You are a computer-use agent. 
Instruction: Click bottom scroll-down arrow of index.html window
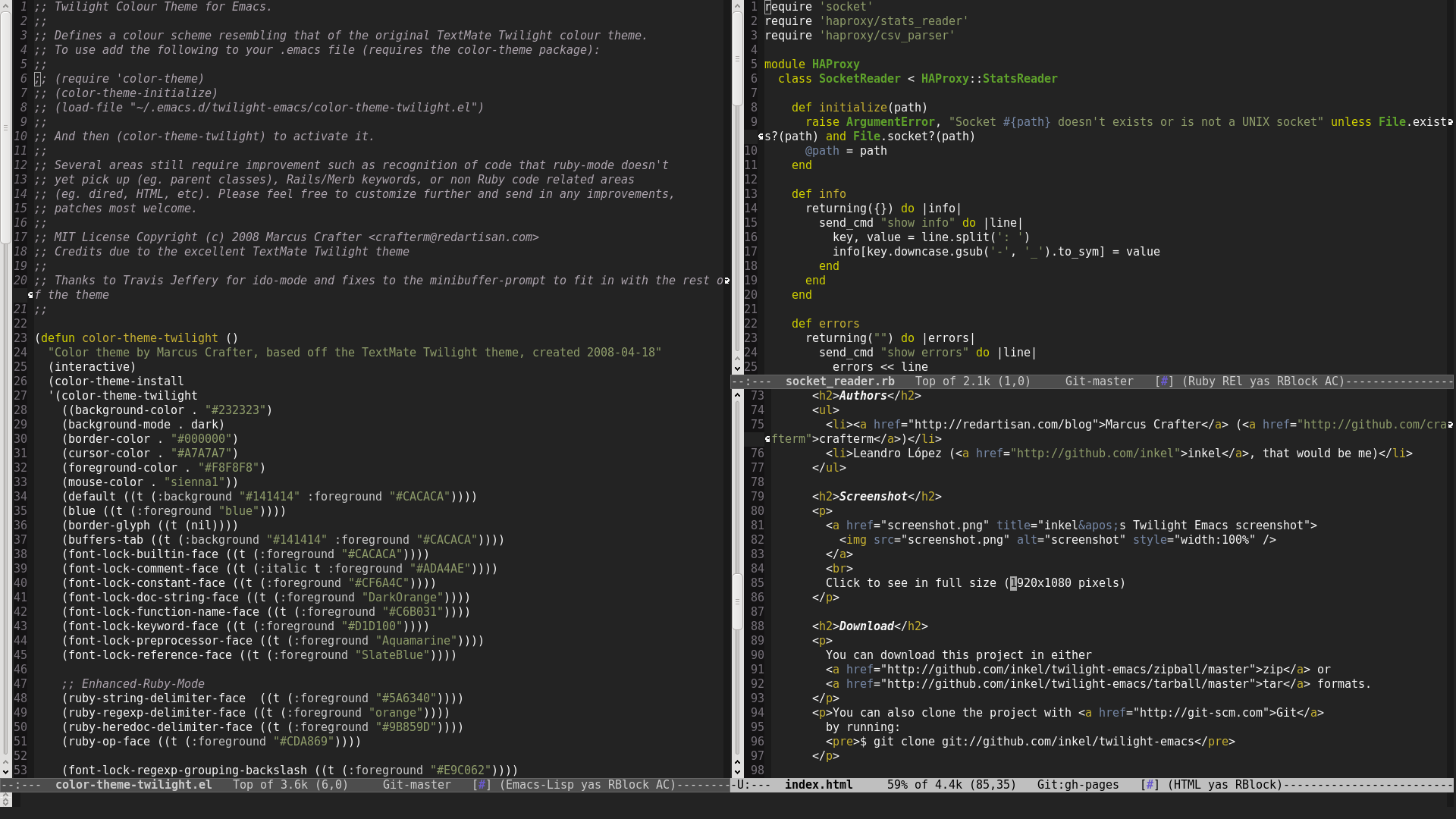tap(737, 771)
